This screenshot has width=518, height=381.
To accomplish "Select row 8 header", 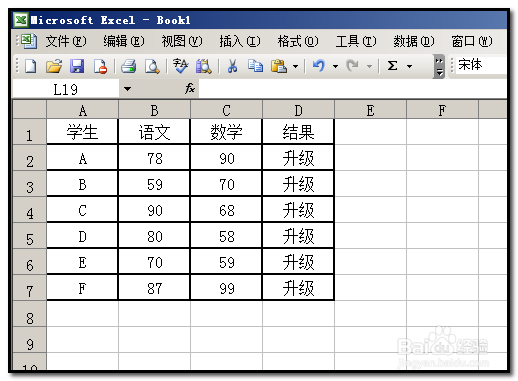I will (29, 314).
